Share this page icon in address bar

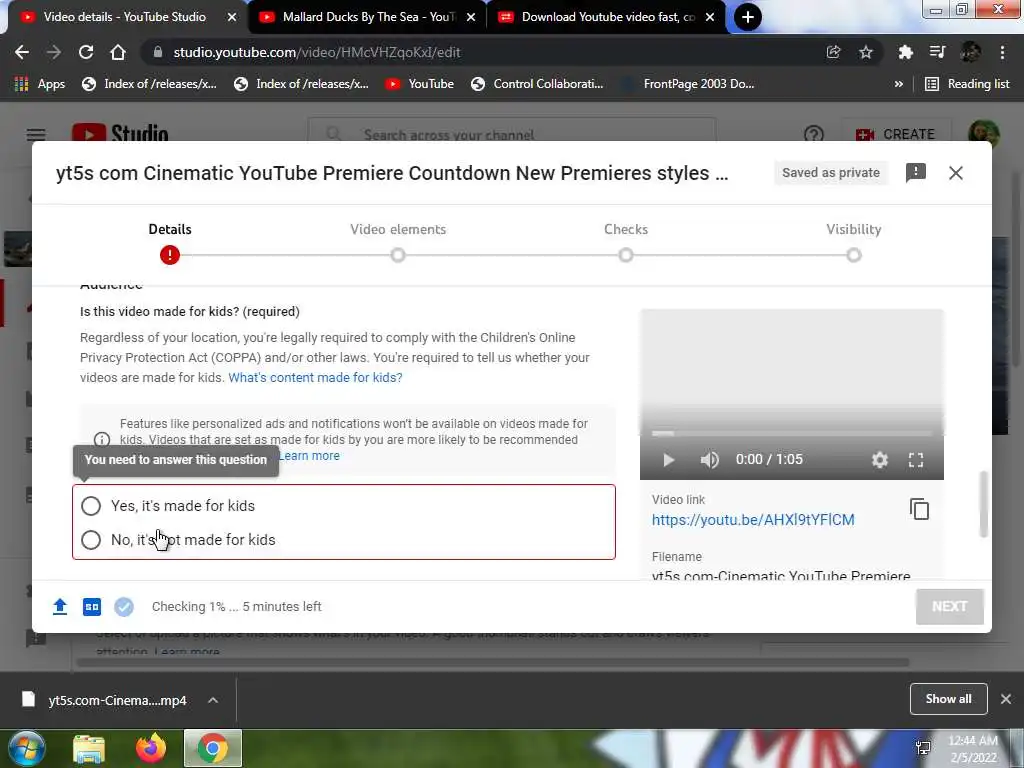click(833, 52)
